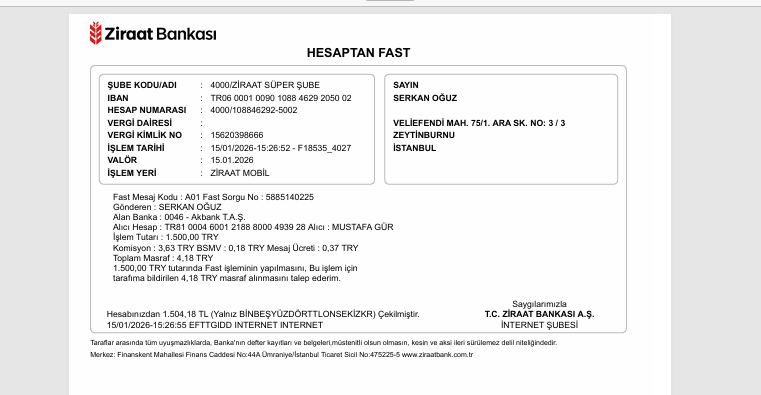The height and width of the screenshot is (395, 761).
Task: Click the SERKAN OĞUZ name under SAYIN
Action: point(425,98)
